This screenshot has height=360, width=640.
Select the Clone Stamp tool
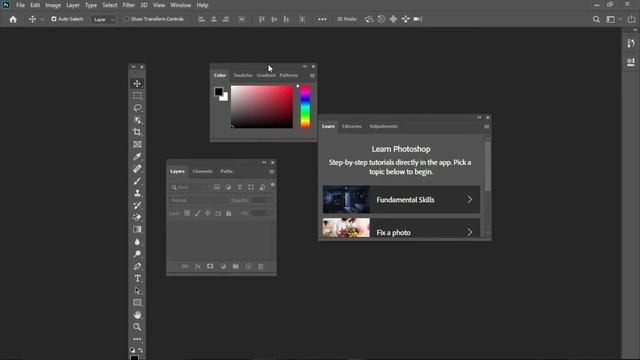tap(137, 193)
